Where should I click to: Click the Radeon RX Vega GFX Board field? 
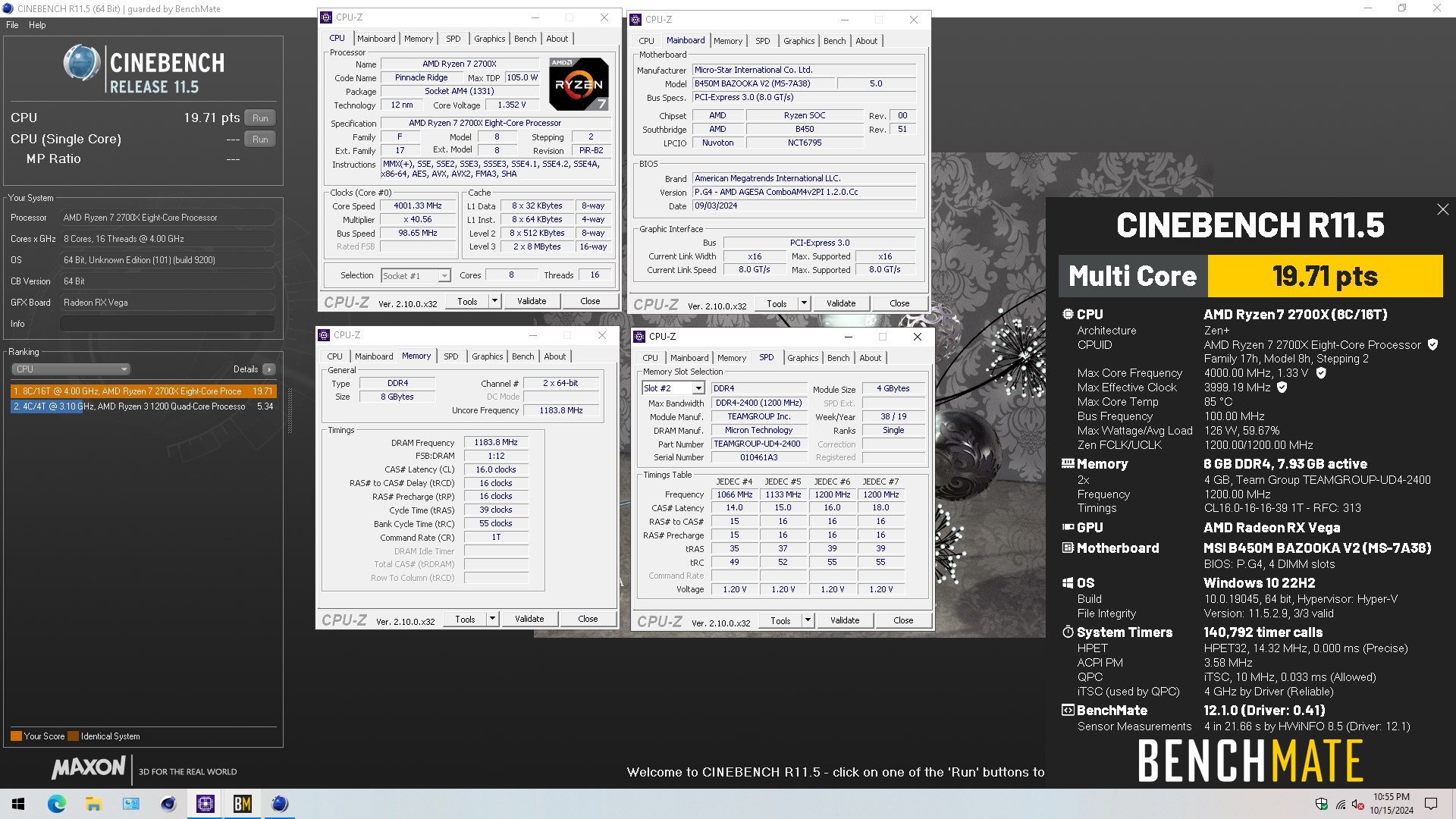click(x=167, y=303)
